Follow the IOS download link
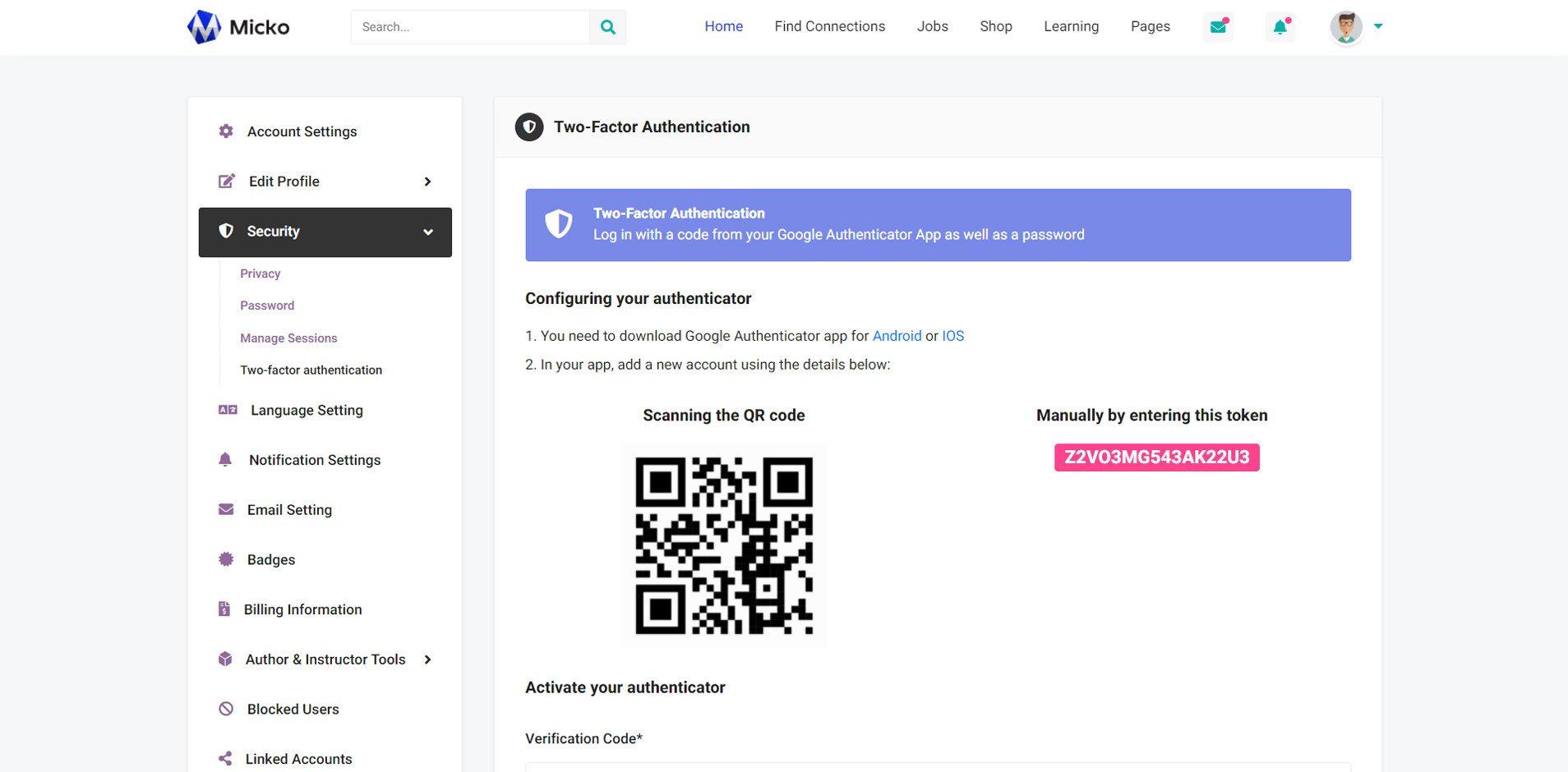Screen dimensions: 1568x772 pos(952,336)
